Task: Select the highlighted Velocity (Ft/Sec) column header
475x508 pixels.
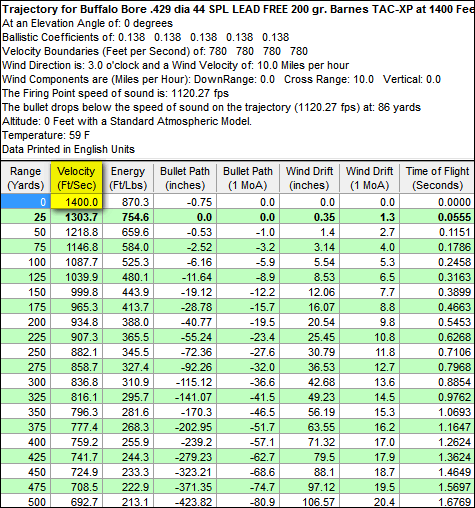Action: 76,178
